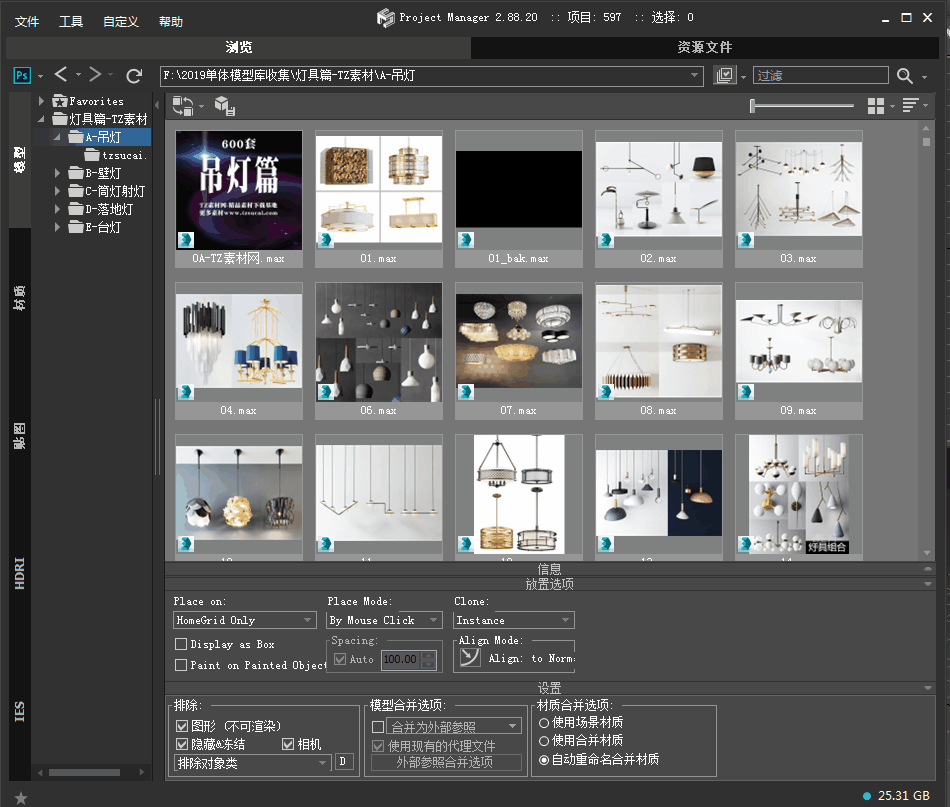Adjust the thumbnail size slider
The image size is (950, 807).
(x=802, y=106)
